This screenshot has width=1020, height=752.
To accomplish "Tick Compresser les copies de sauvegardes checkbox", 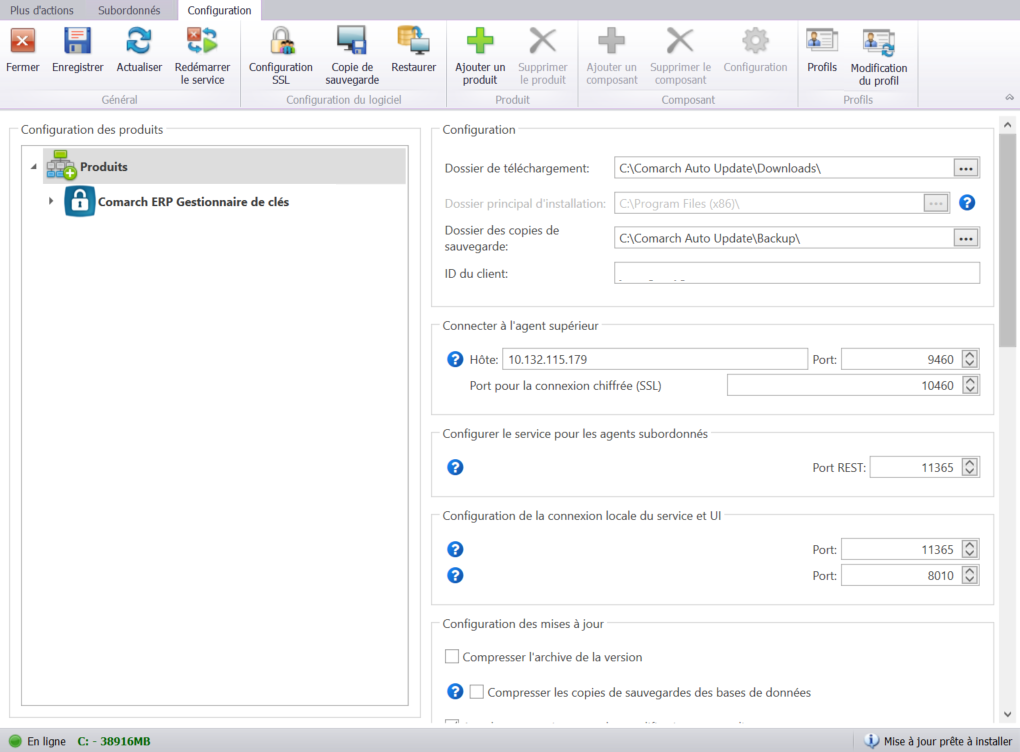I will 476,692.
